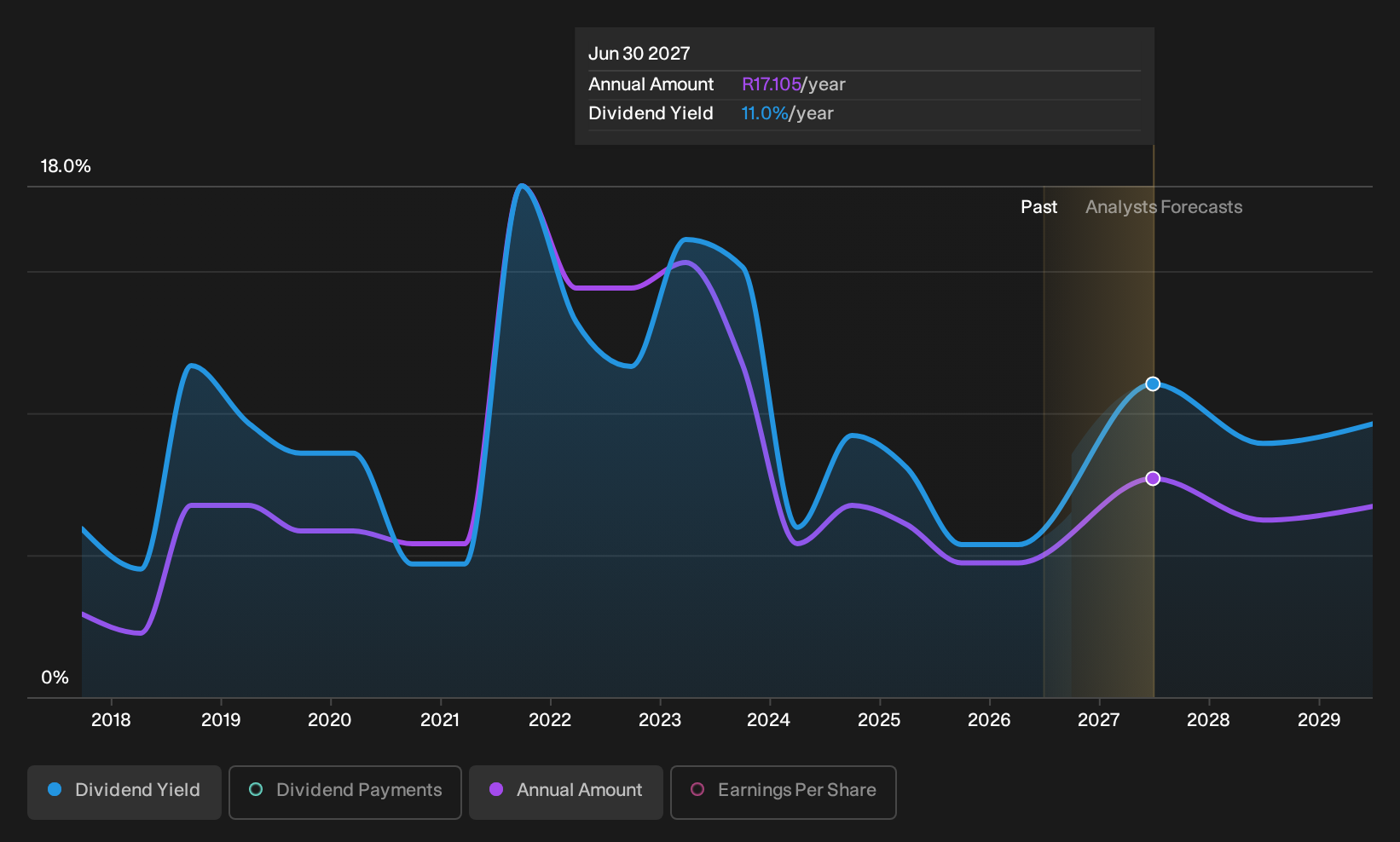
Task: Select the purple Annual Amount data point marker
Action: pos(1153,478)
